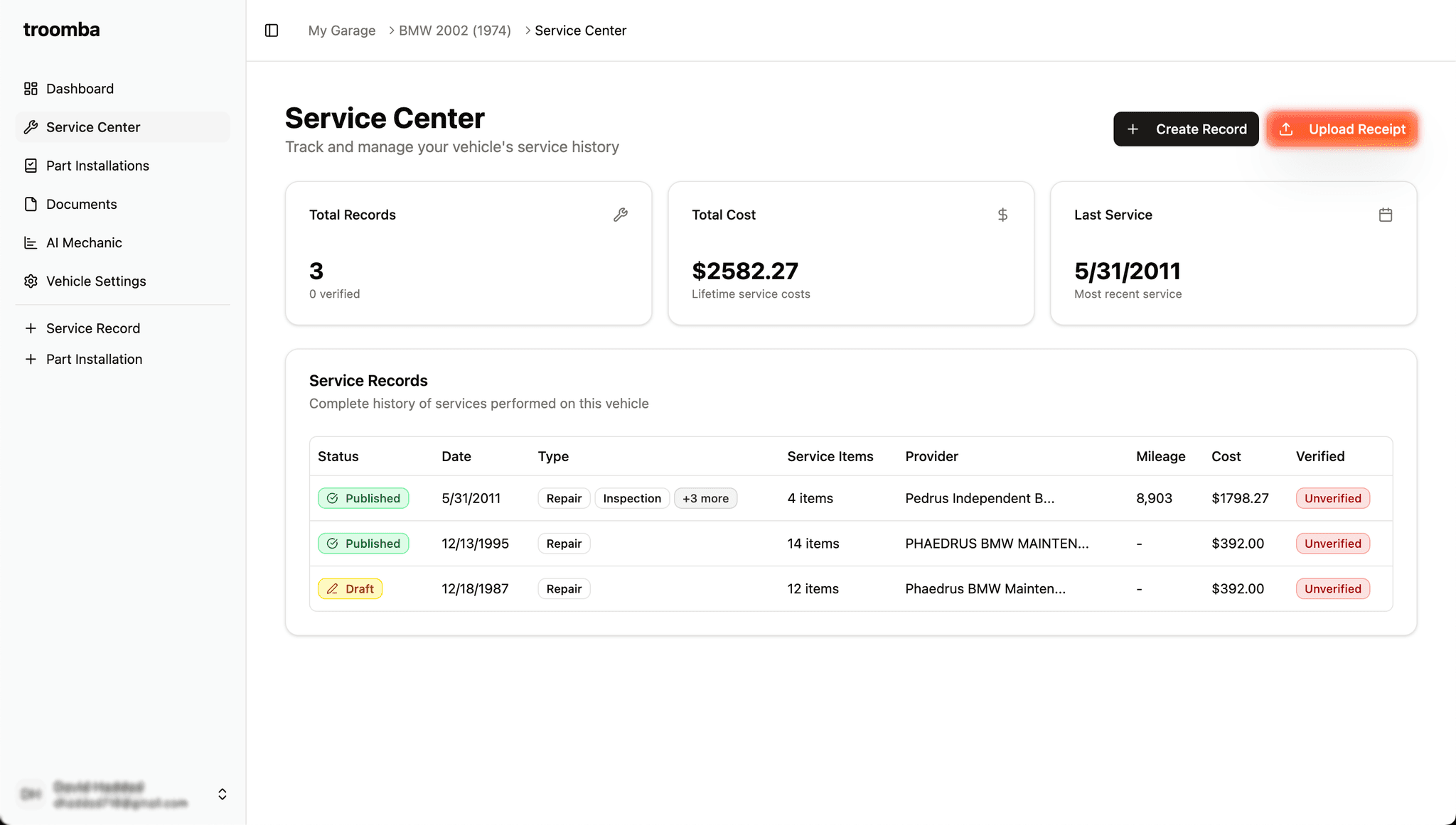Click the Part Installations checklist icon
This screenshot has height=825, width=1456.
click(x=31, y=166)
